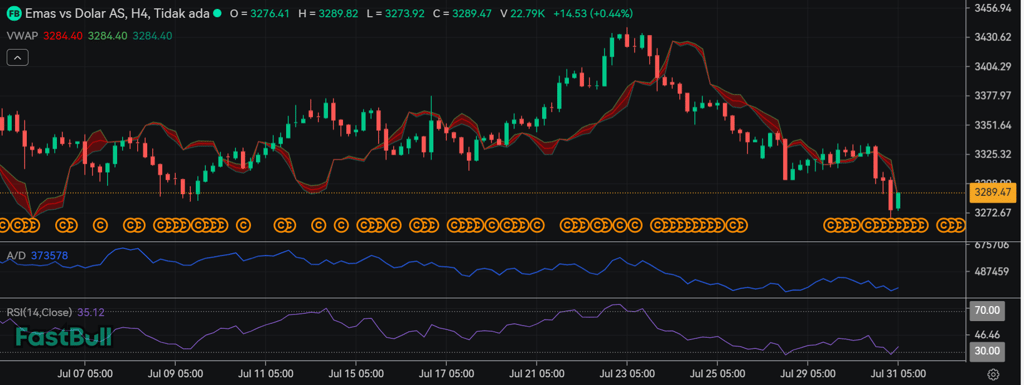This screenshot has width=1024, height=385.
Task: Click the RSI value 35.12
Action: (x=91, y=313)
